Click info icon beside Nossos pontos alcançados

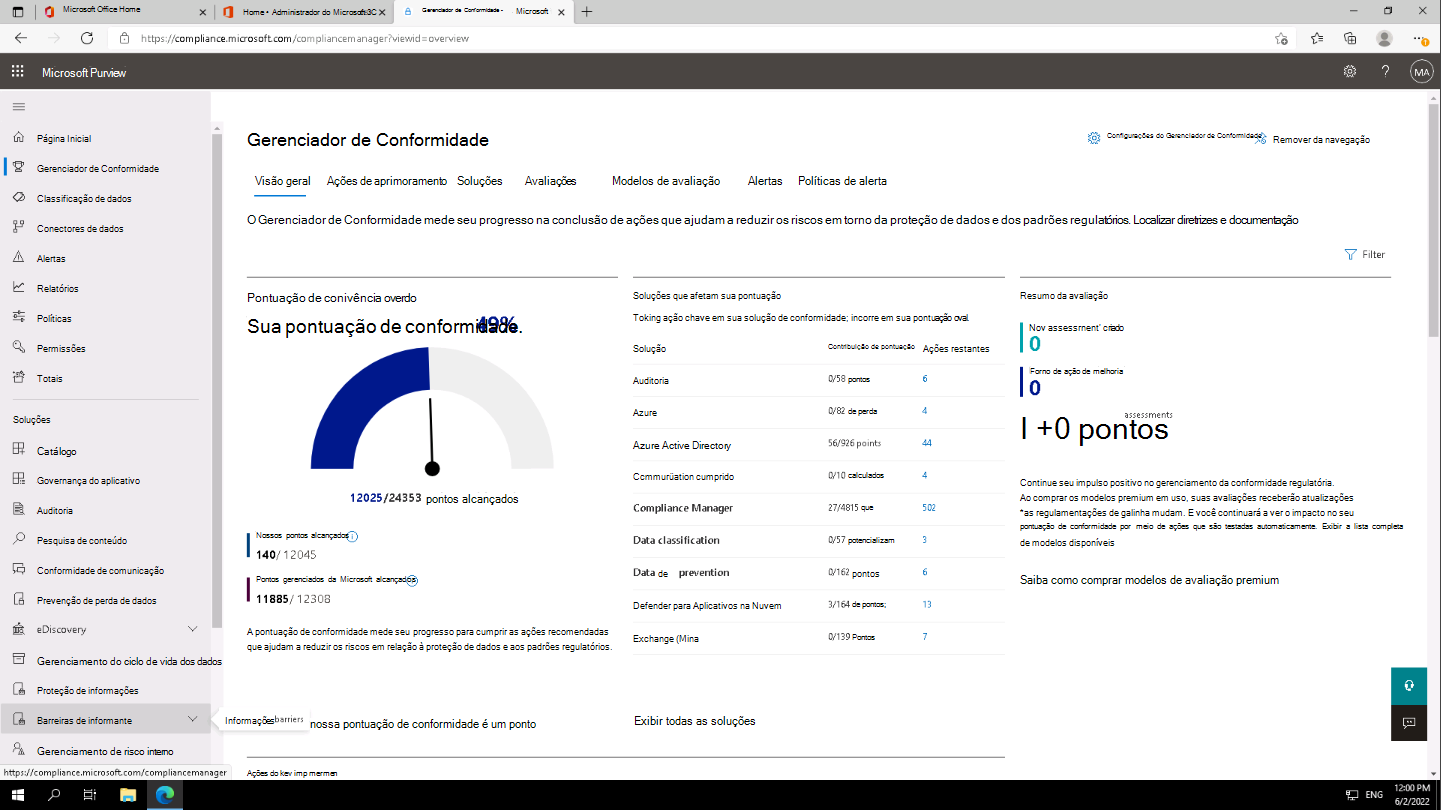pos(352,536)
